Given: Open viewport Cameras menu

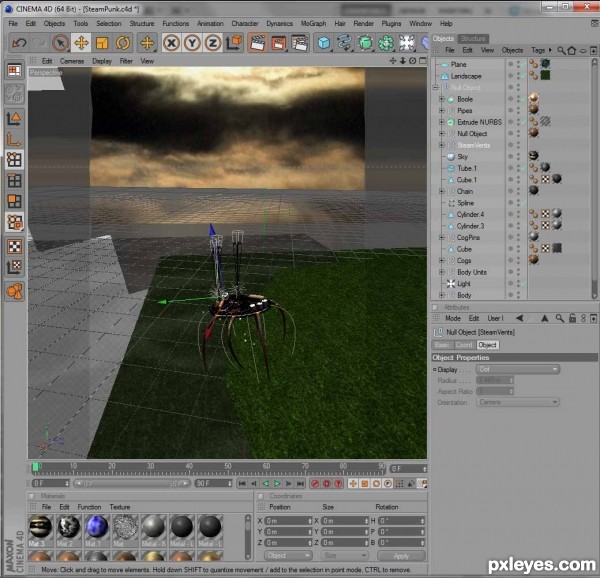Looking at the screenshot, I should point(72,61).
